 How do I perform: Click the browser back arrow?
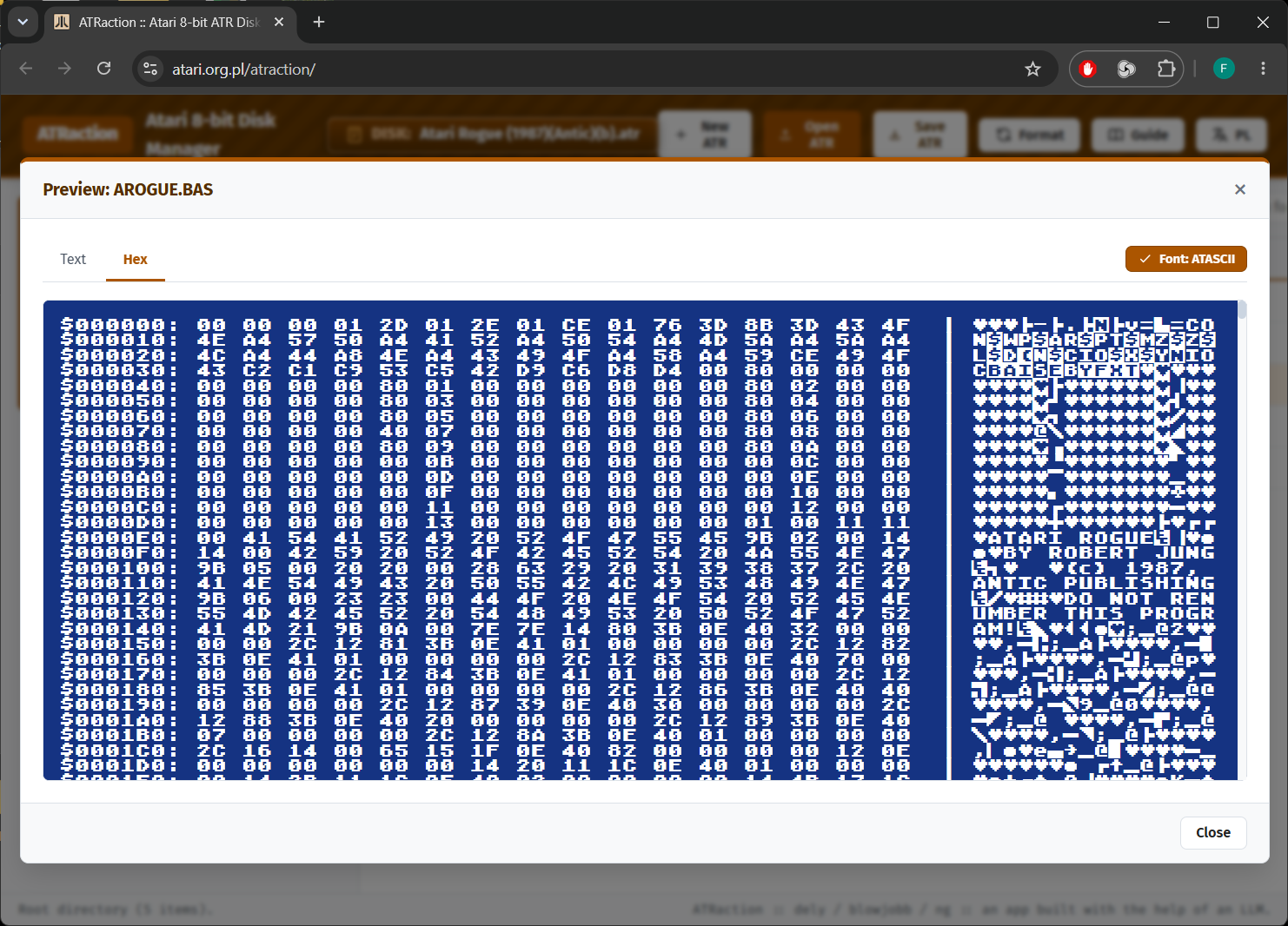26,69
